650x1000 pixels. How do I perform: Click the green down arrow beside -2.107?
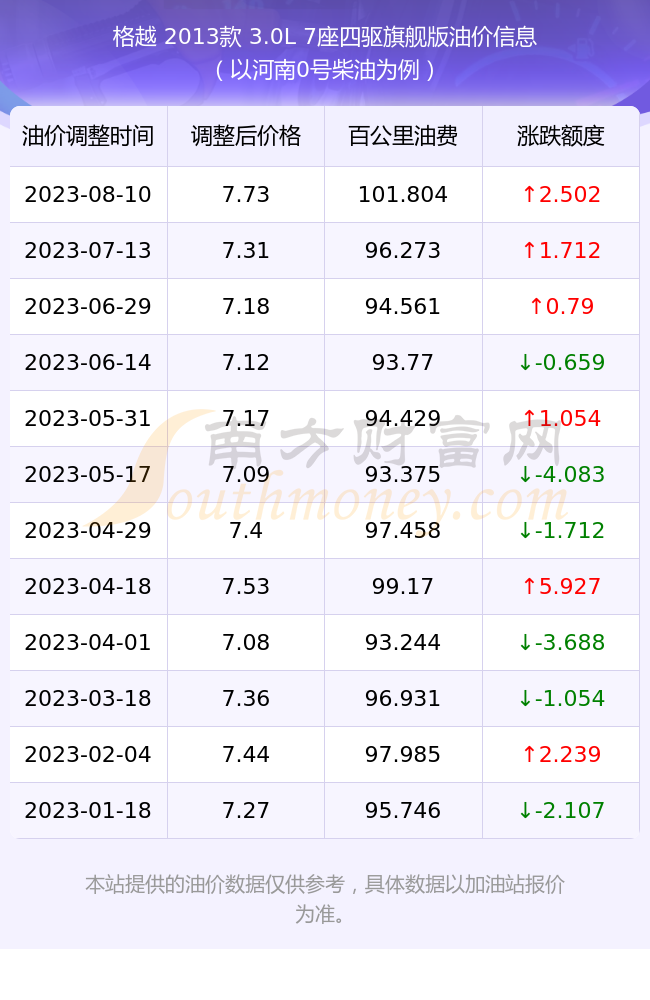525,811
